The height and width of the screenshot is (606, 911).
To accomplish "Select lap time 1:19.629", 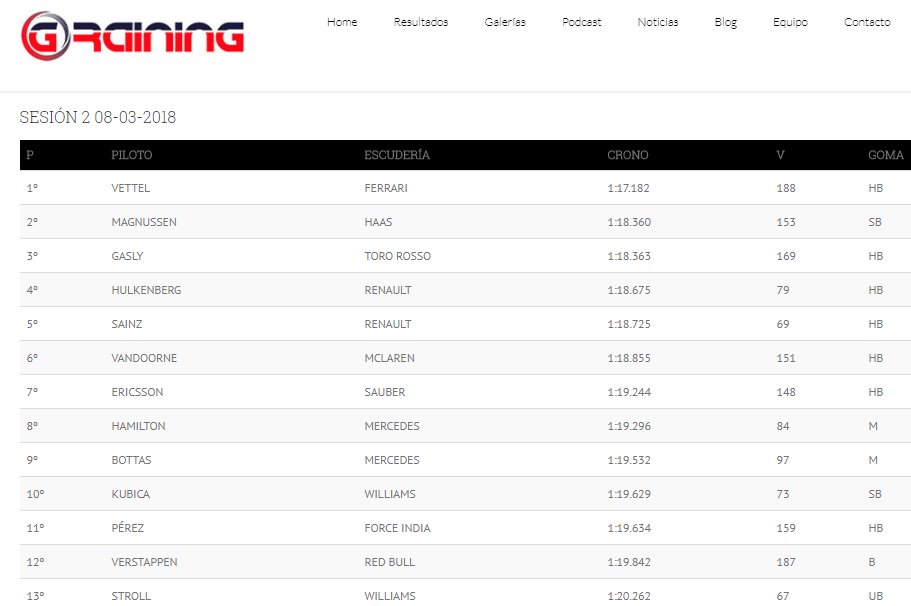I will click(x=629, y=494).
